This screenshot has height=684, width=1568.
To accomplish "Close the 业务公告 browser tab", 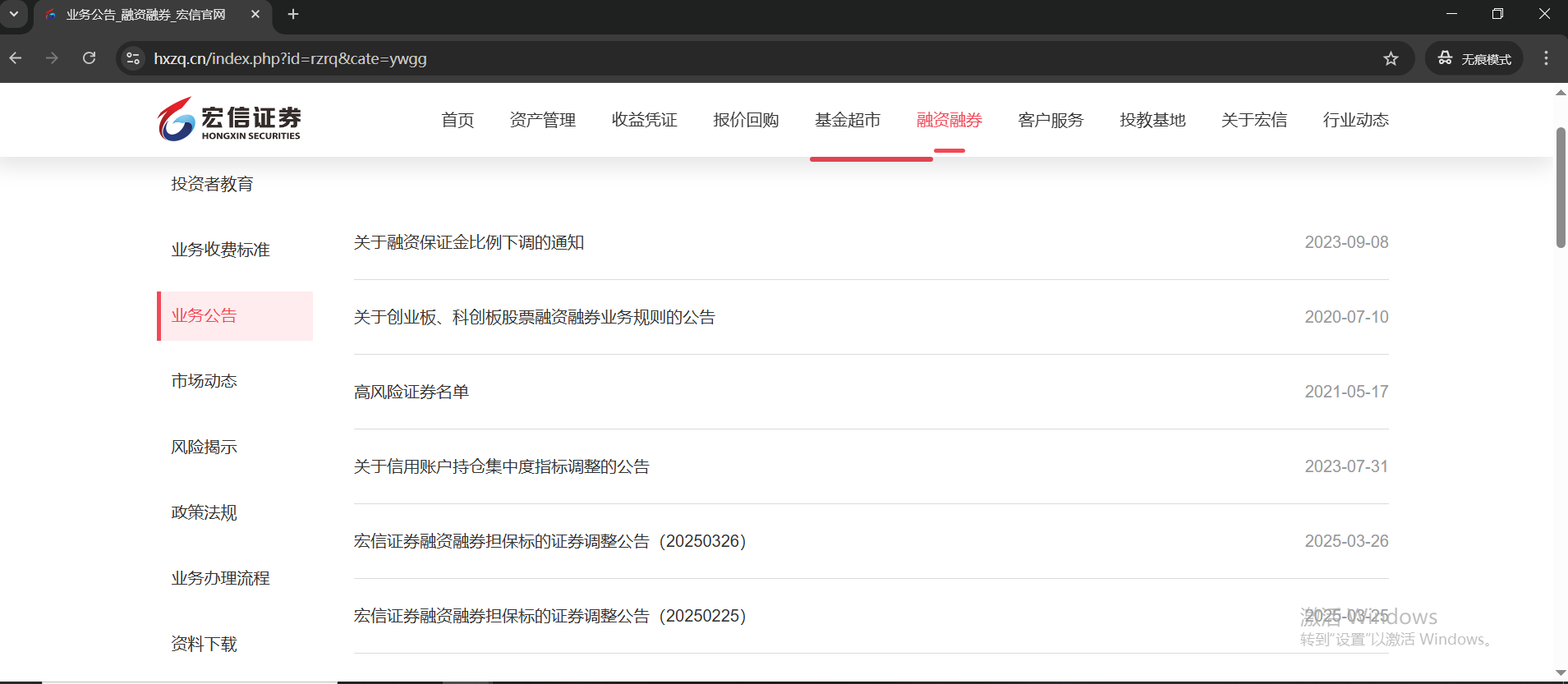I will point(255,14).
